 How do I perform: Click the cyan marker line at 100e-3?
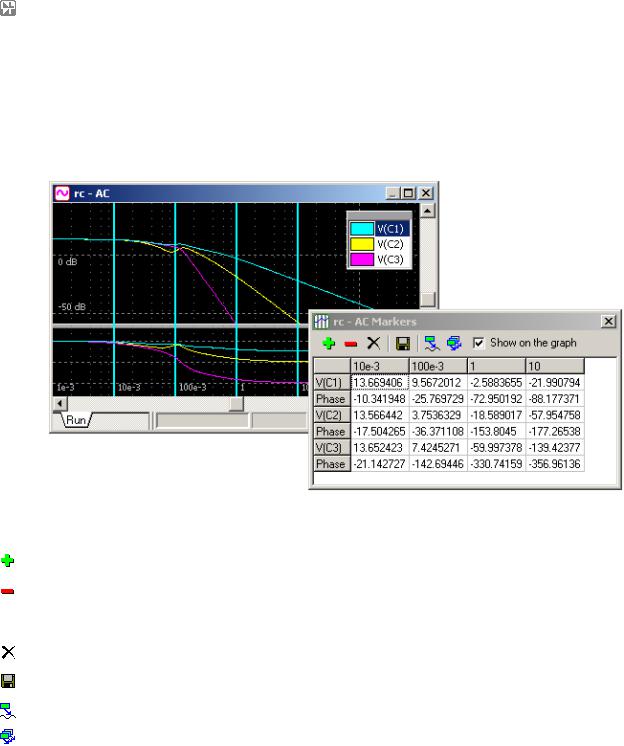point(175,299)
